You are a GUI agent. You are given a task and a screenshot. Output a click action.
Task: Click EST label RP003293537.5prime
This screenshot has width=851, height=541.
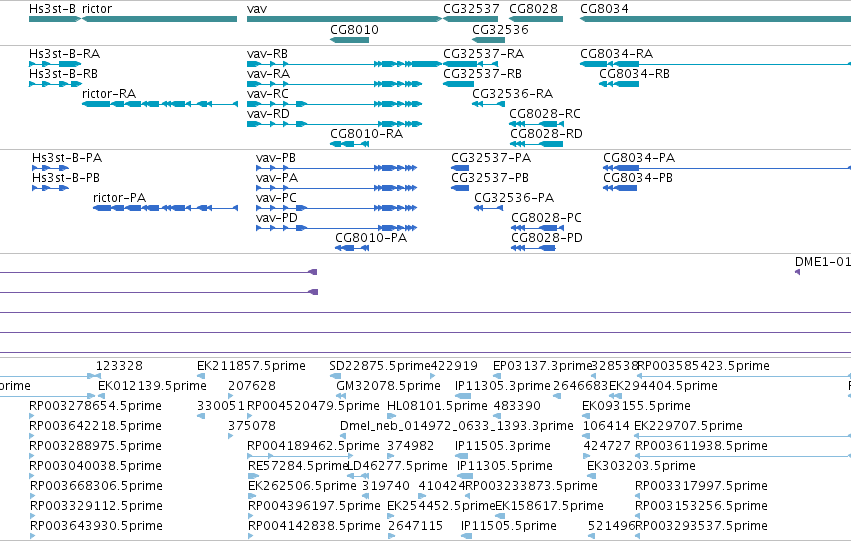(x=701, y=526)
